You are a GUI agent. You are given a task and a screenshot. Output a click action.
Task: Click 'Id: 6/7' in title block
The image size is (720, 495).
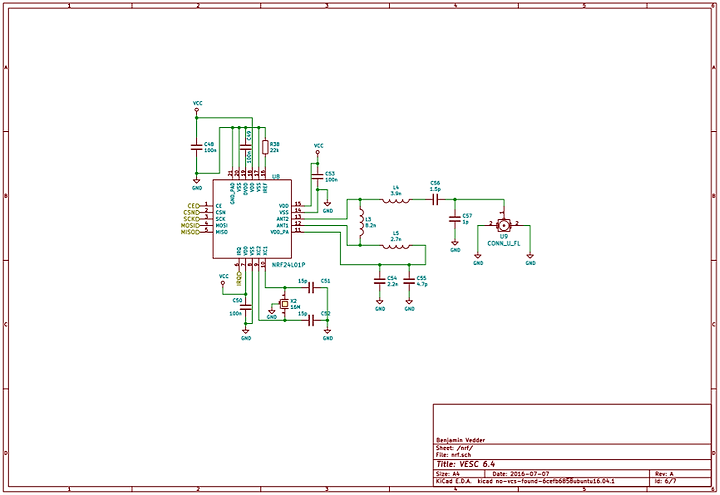(665, 481)
